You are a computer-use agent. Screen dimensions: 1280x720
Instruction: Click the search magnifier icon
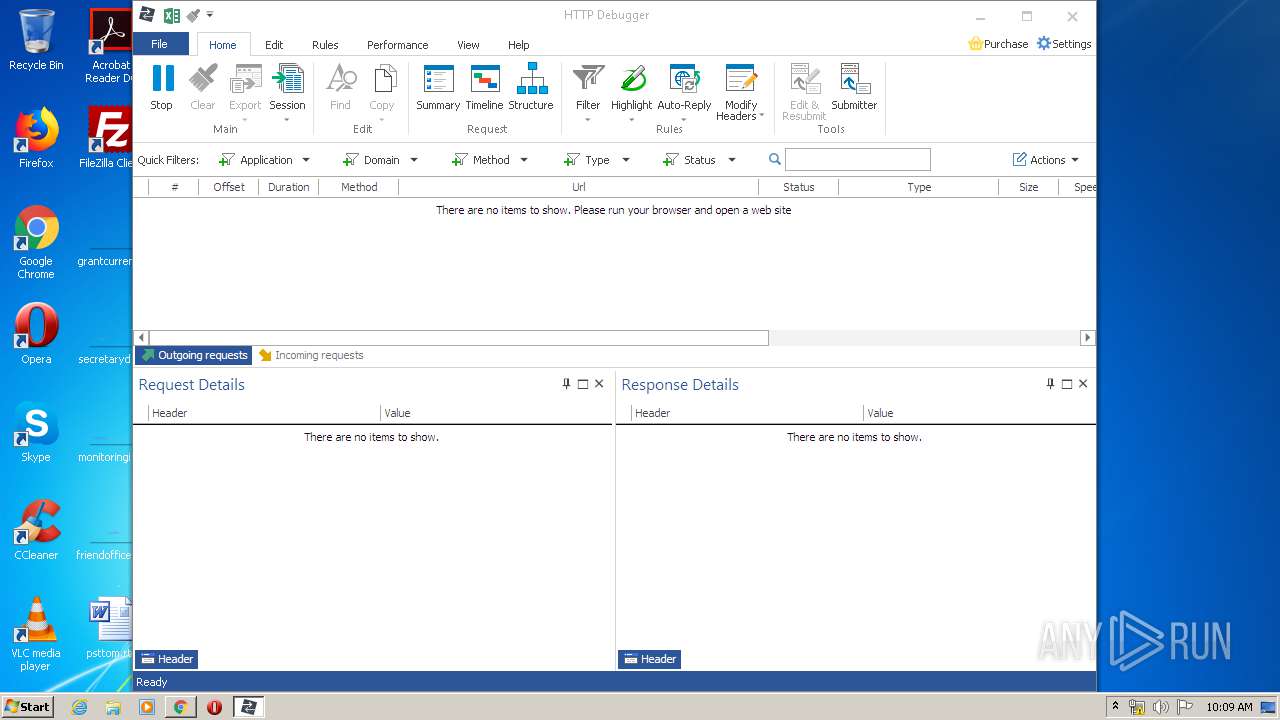(x=775, y=159)
